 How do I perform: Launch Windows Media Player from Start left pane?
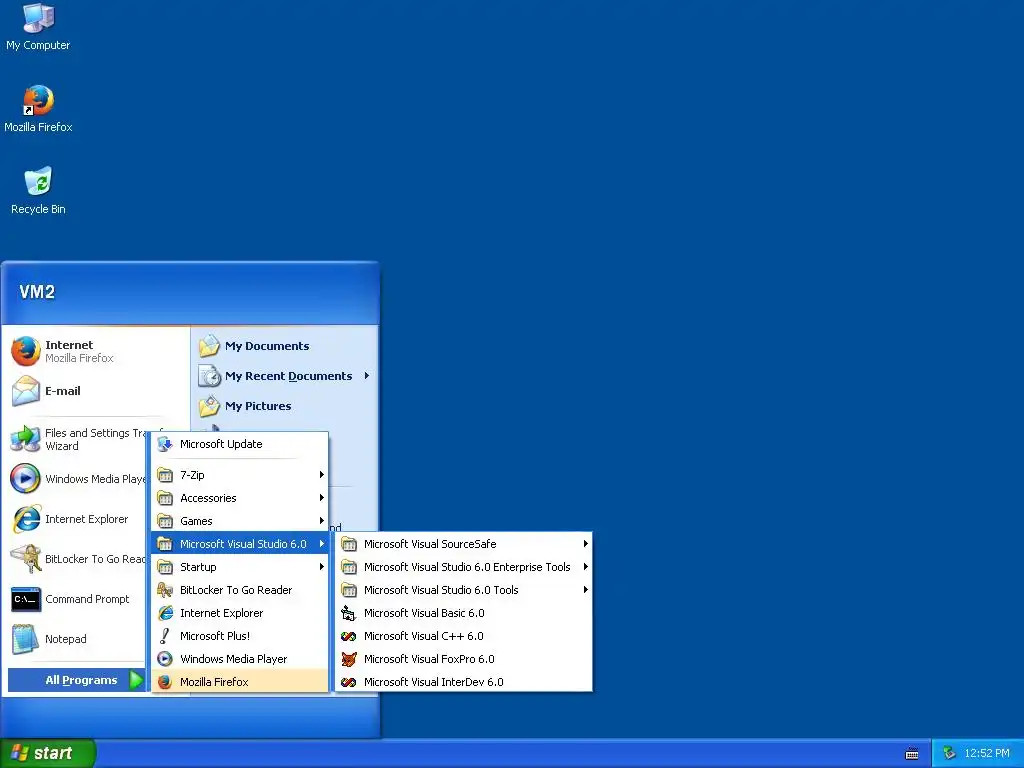click(x=77, y=479)
